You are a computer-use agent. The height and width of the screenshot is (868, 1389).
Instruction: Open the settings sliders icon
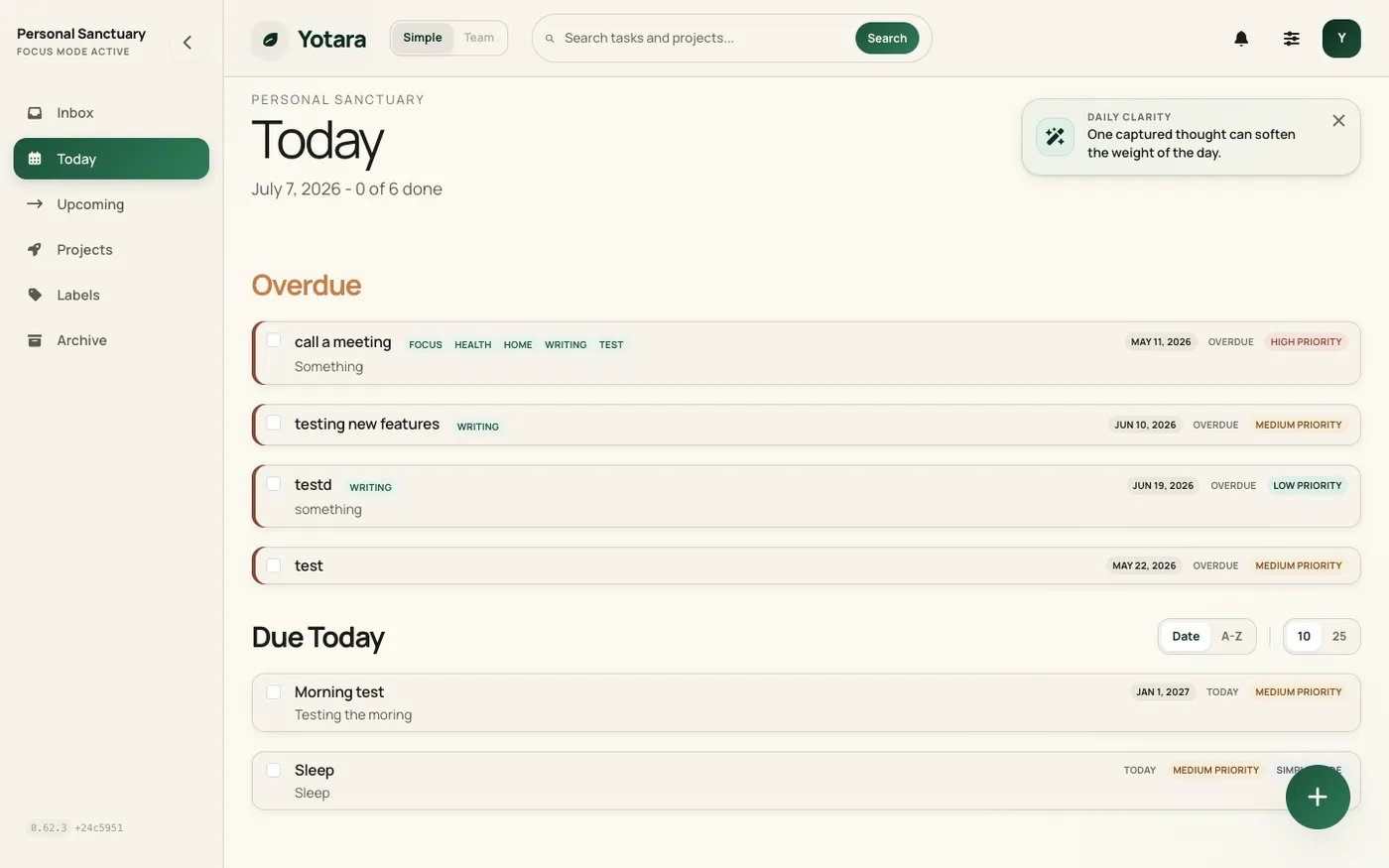point(1291,39)
